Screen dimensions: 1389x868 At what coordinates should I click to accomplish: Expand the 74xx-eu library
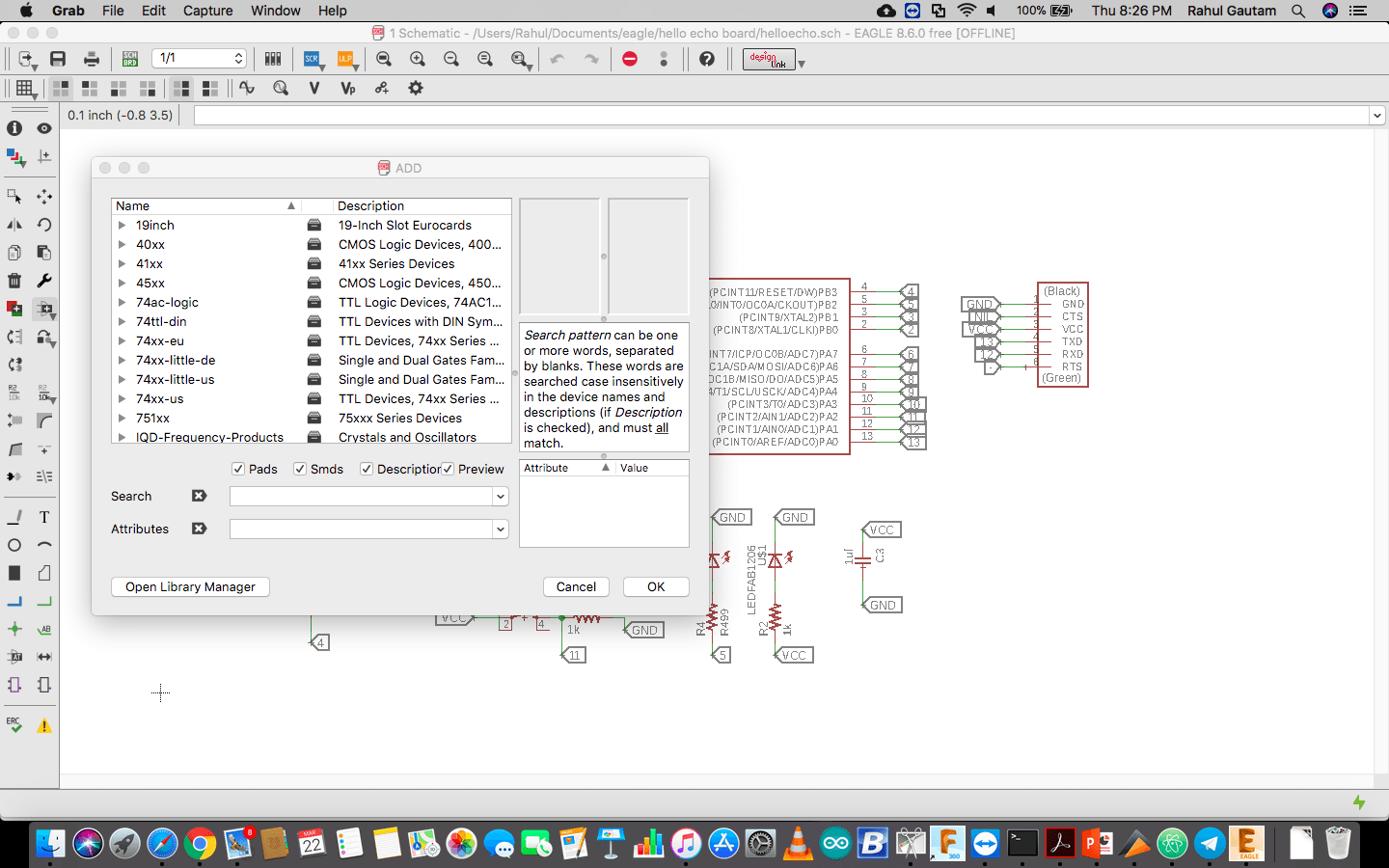click(x=123, y=340)
